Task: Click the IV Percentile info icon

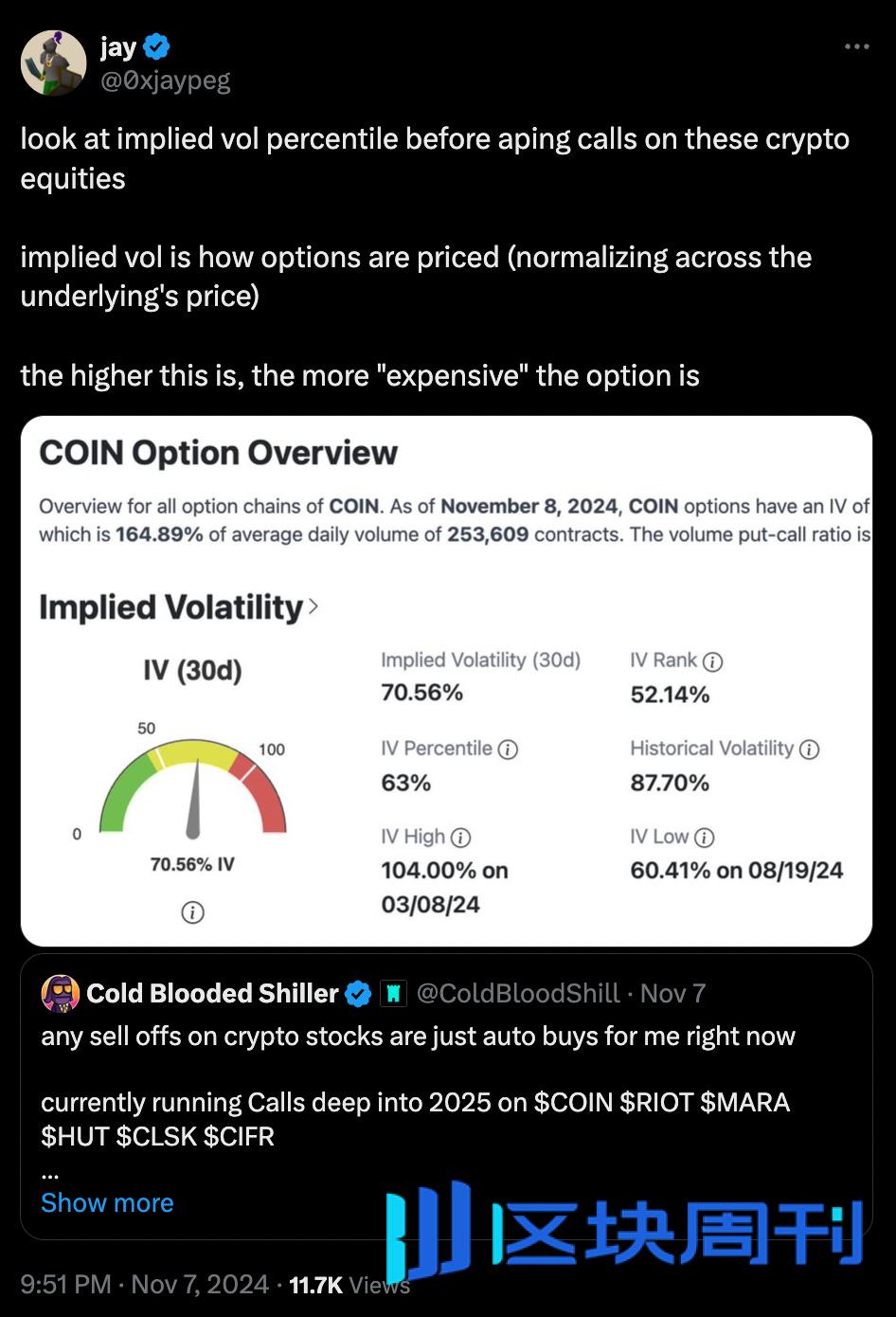Action: coord(508,749)
